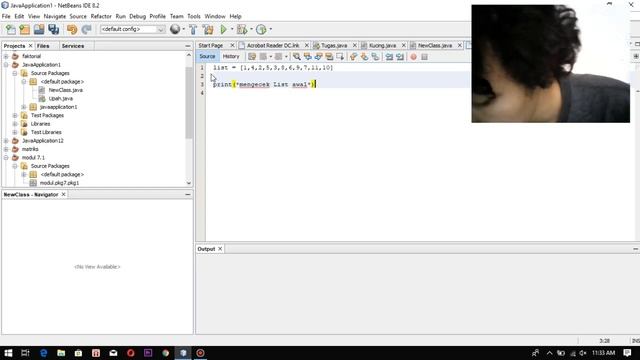Close the Output panel tab
Screen dimensions: 640x360
pyautogui.click(x=220, y=249)
